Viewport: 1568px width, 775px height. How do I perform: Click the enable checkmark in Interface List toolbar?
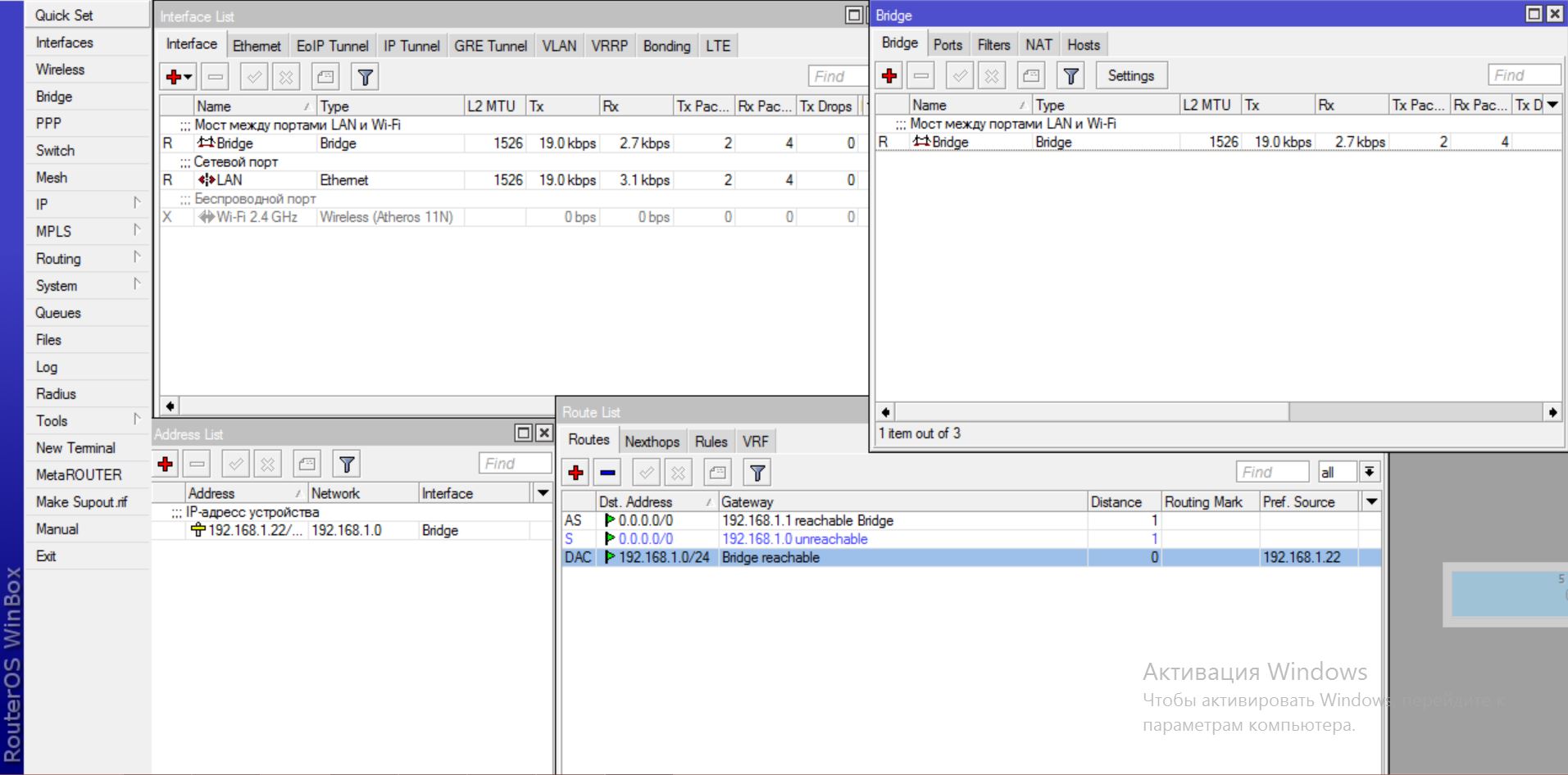[254, 77]
